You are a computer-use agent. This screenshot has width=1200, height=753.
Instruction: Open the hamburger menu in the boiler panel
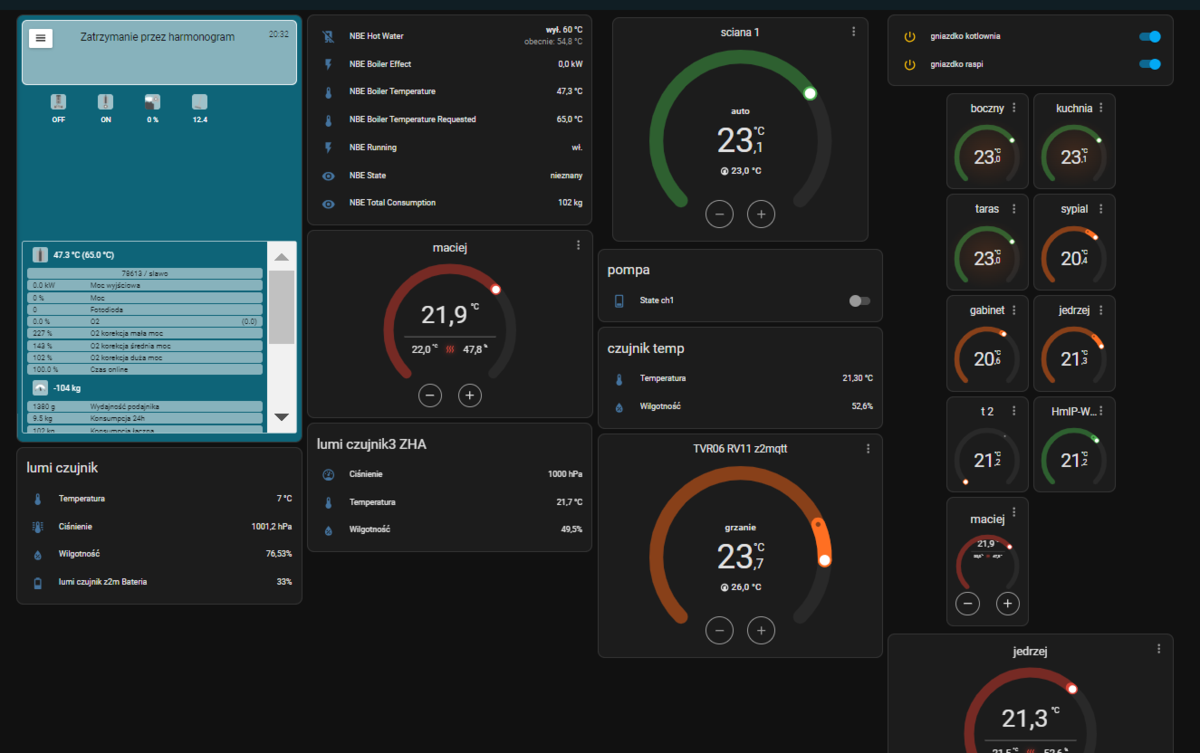coord(40,38)
